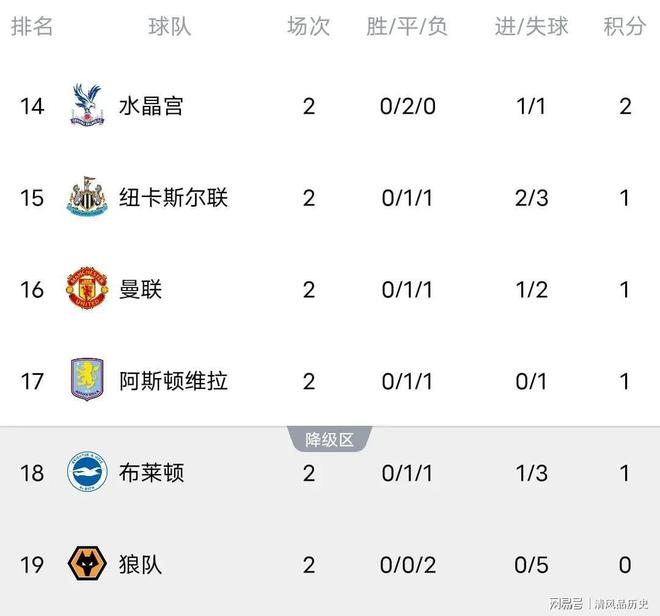Viewport: 660px width, 616px height.
Task: Click the Manchester United club crest
Action: click(87, 289)
